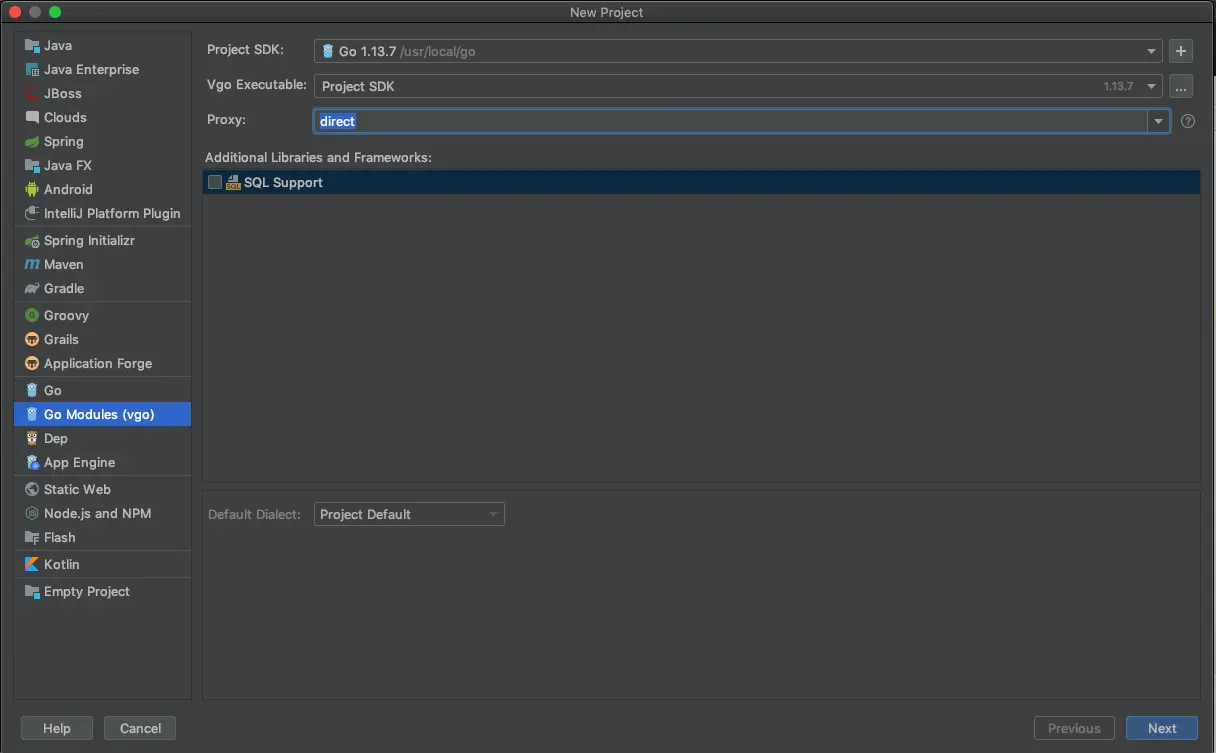The image size is (1216, 753).
Task: Pick Kotlin project type
Action: click(x=102, y=564)
